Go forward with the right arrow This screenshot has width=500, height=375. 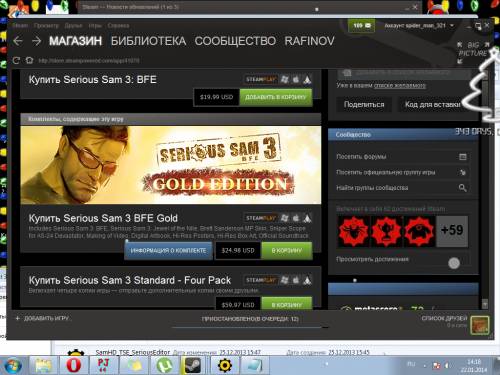(x=36, y=41)
